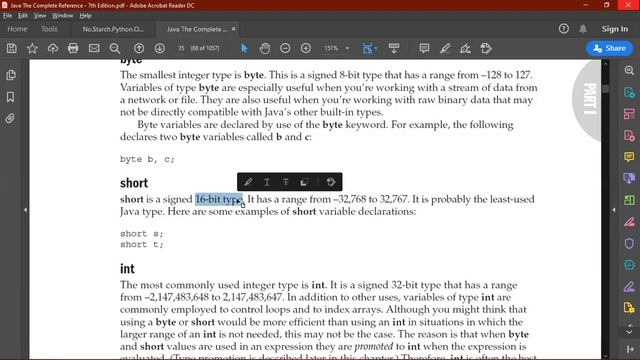Activate the hand pan tool

click(x=264, y=48)
